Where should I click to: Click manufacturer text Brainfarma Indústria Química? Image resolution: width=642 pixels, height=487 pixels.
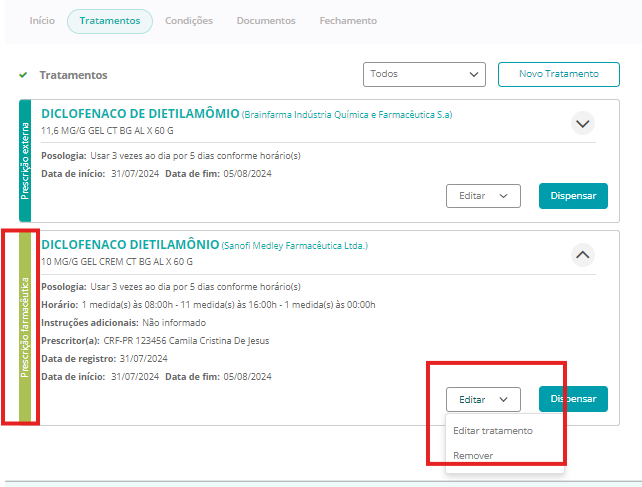(347, 115)
